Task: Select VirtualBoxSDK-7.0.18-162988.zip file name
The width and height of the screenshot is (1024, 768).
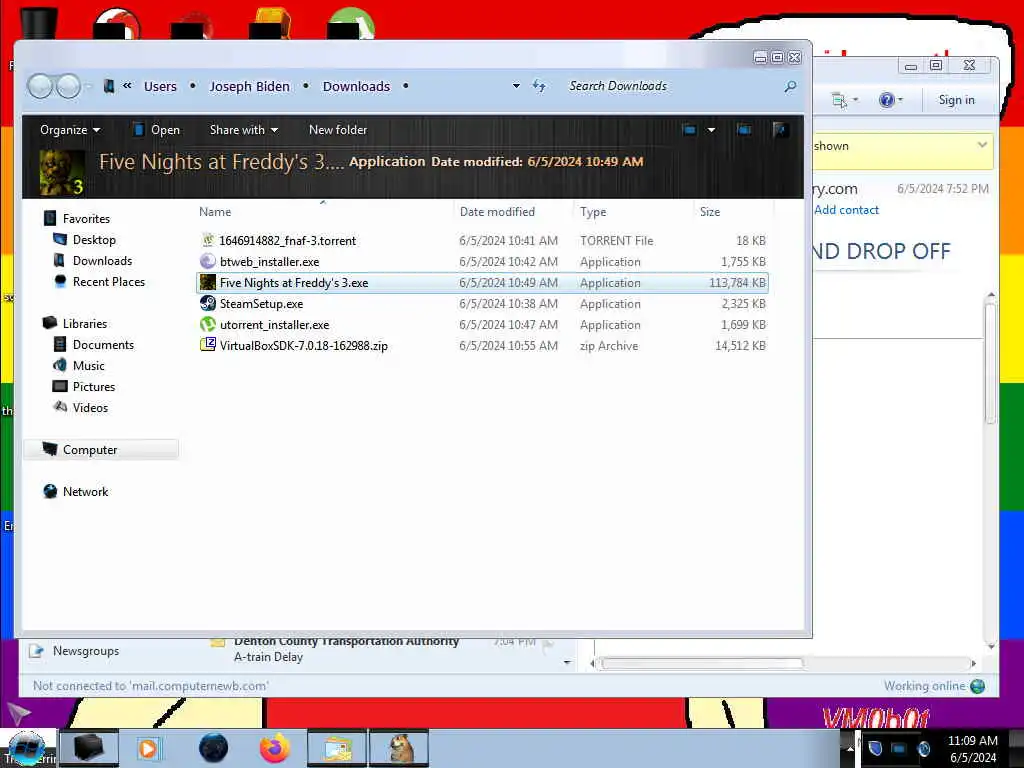Action: 304,345
